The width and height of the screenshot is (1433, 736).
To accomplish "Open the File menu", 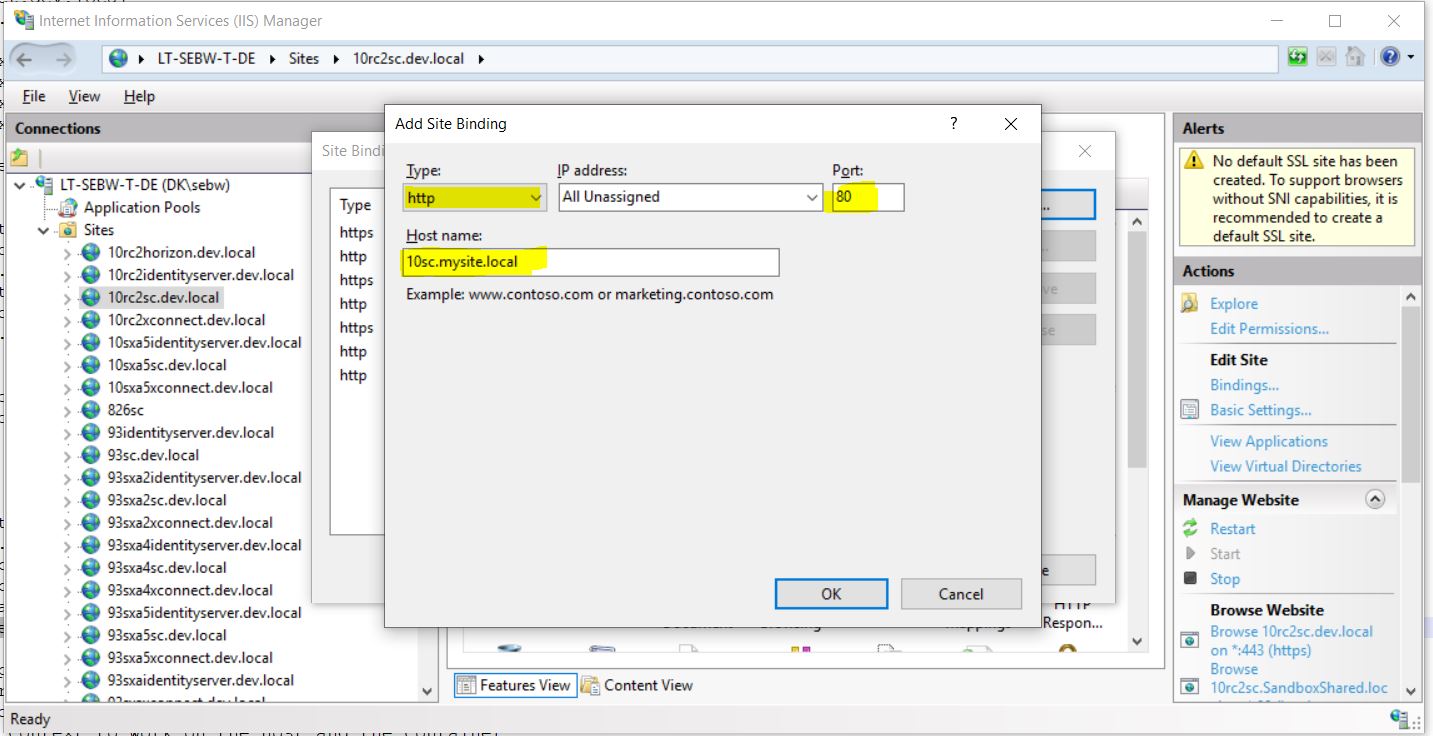I will 34,96.
